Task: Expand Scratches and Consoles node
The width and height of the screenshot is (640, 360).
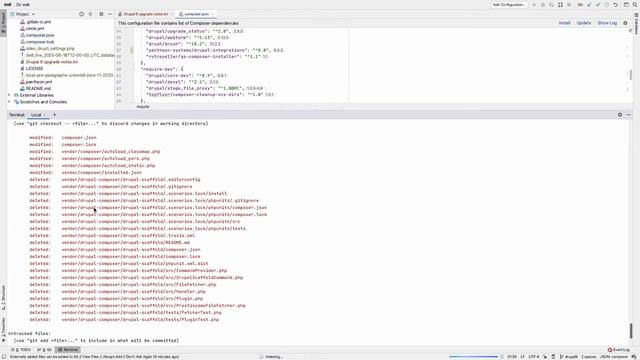Action: [x=9, y=102]
